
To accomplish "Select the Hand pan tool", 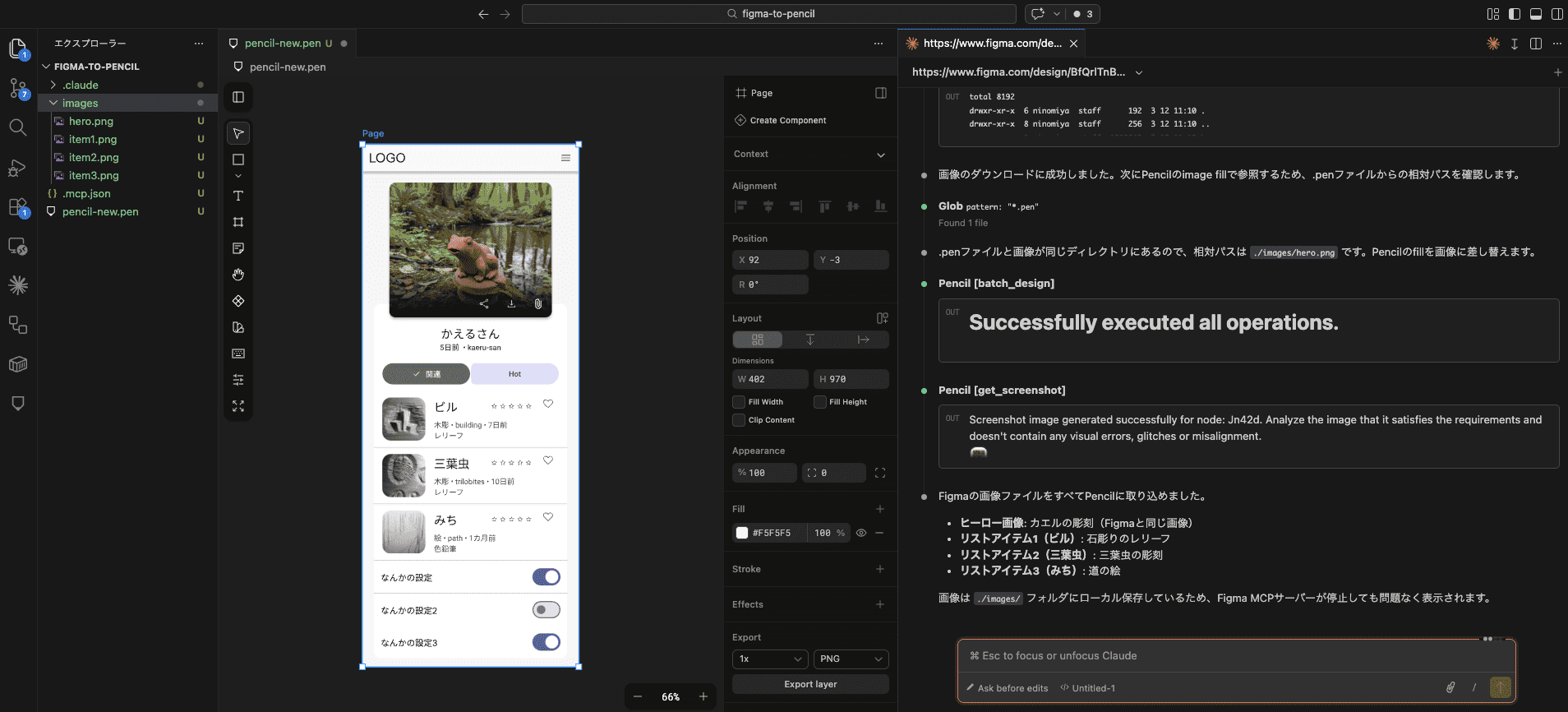I will (238, 275).
